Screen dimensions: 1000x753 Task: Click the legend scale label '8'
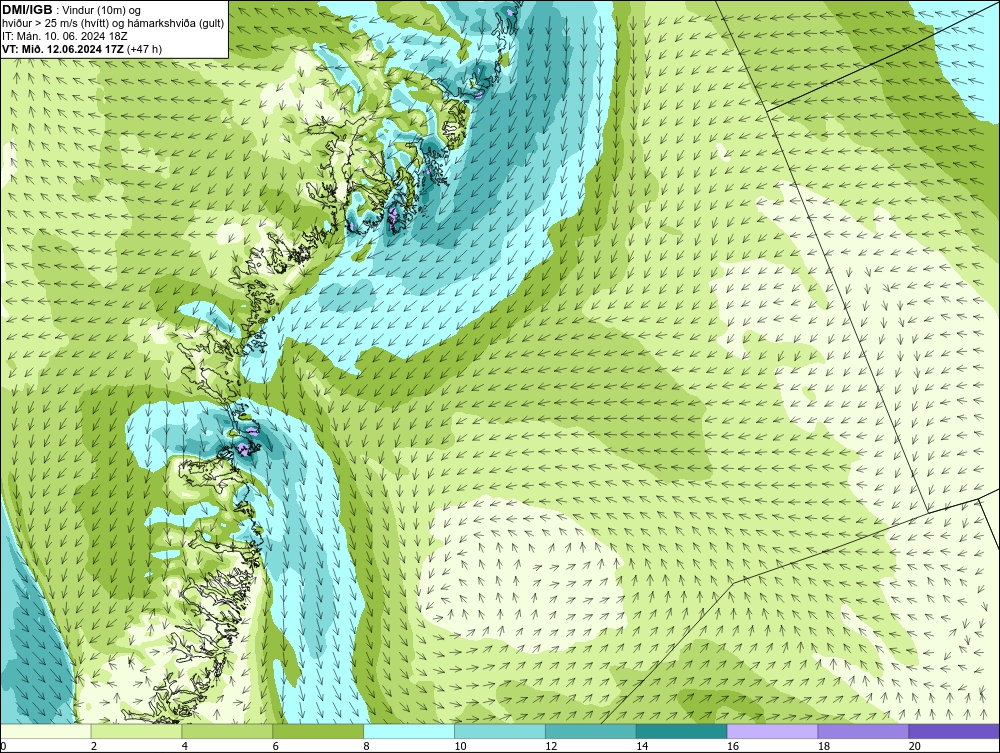click(x=367, y=746)
